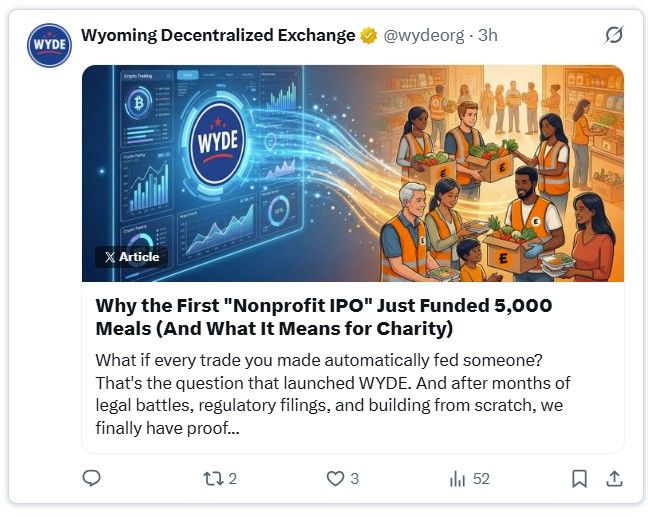Repost using the retweet arrows icon
The width and height of the screenshot is (648, 517).
point(210,479)
